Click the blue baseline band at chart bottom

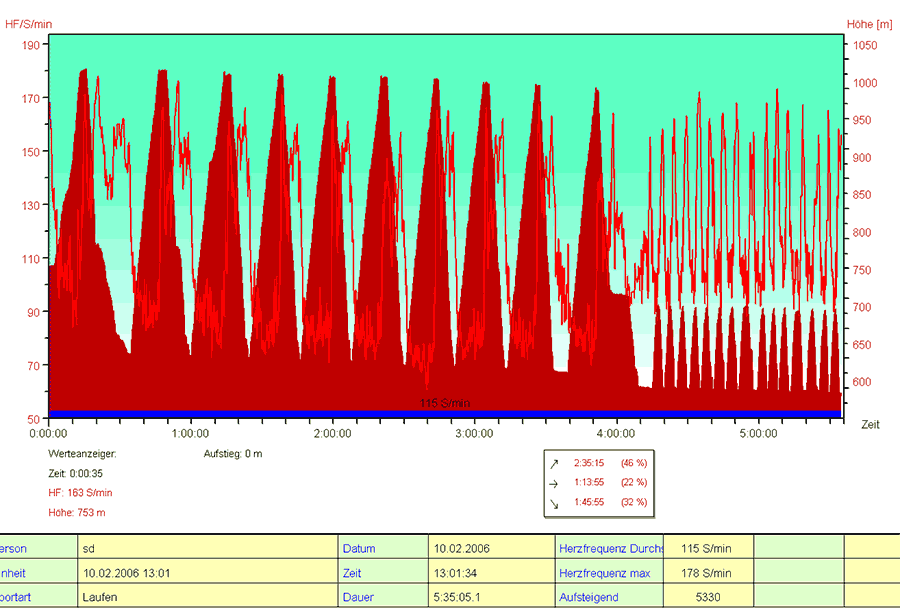[300, 414]
